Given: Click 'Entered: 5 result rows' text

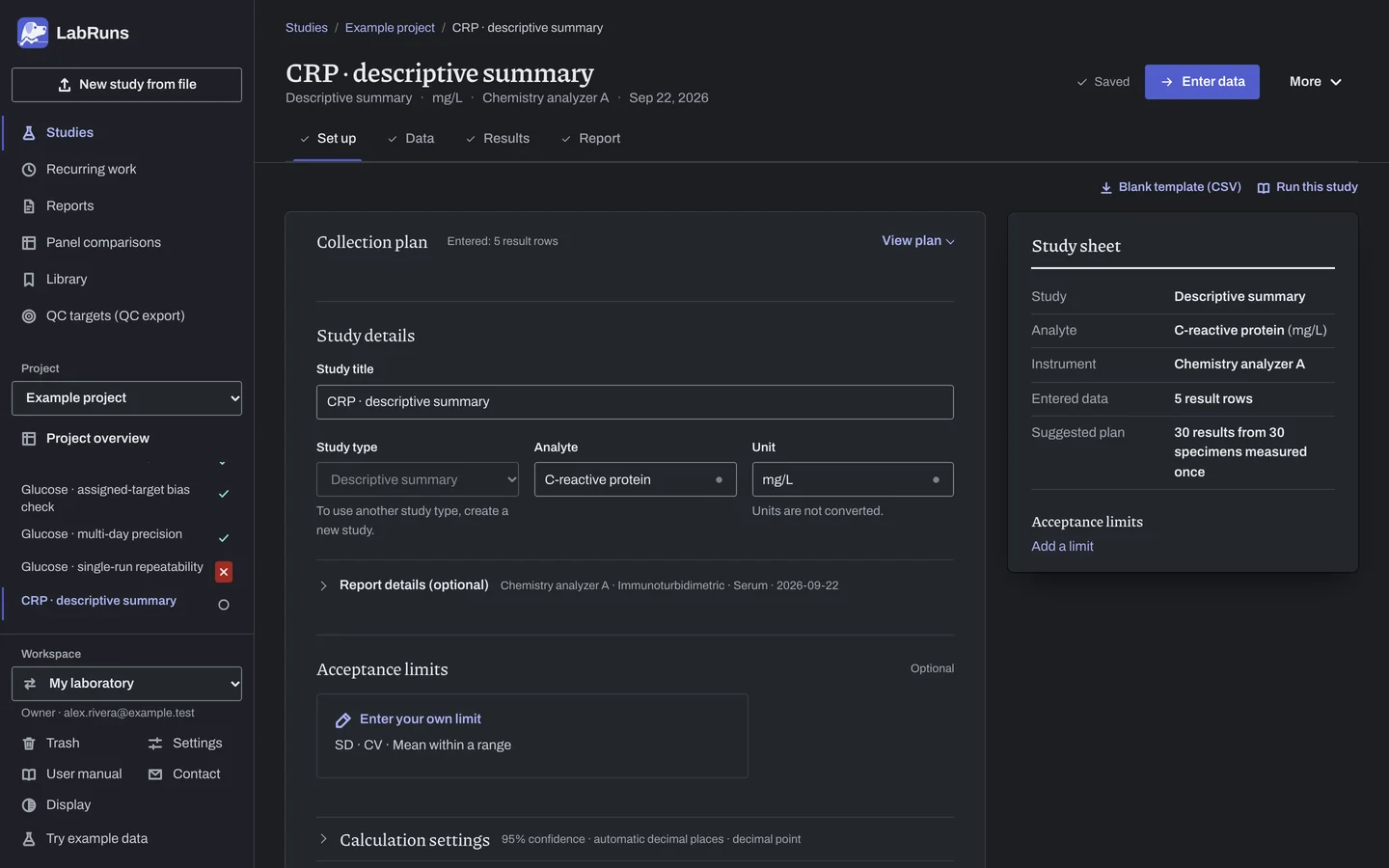Looking at the screenshot, I should [503, 241].
